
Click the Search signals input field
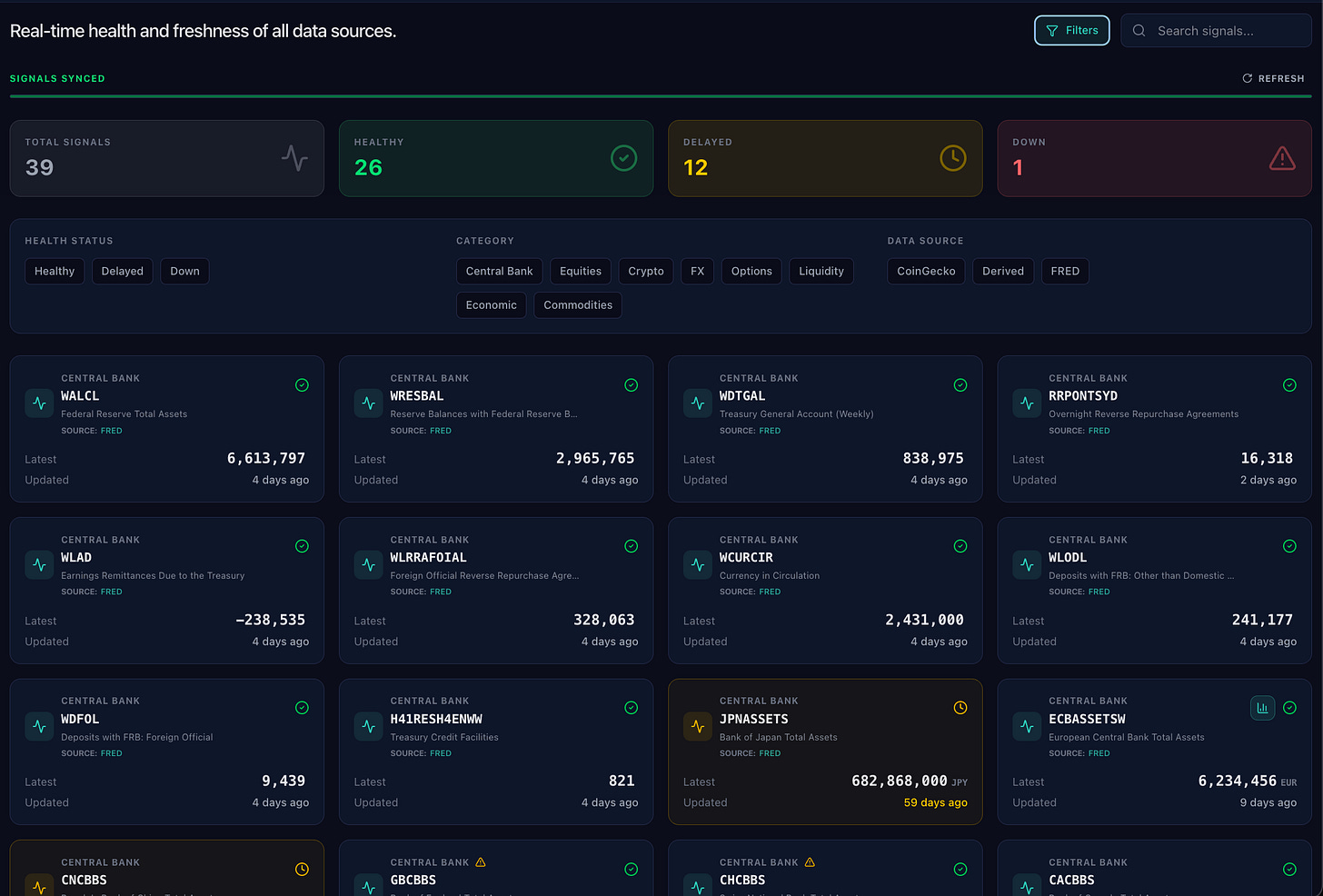pyautogui.click(x=1217, y=31)
